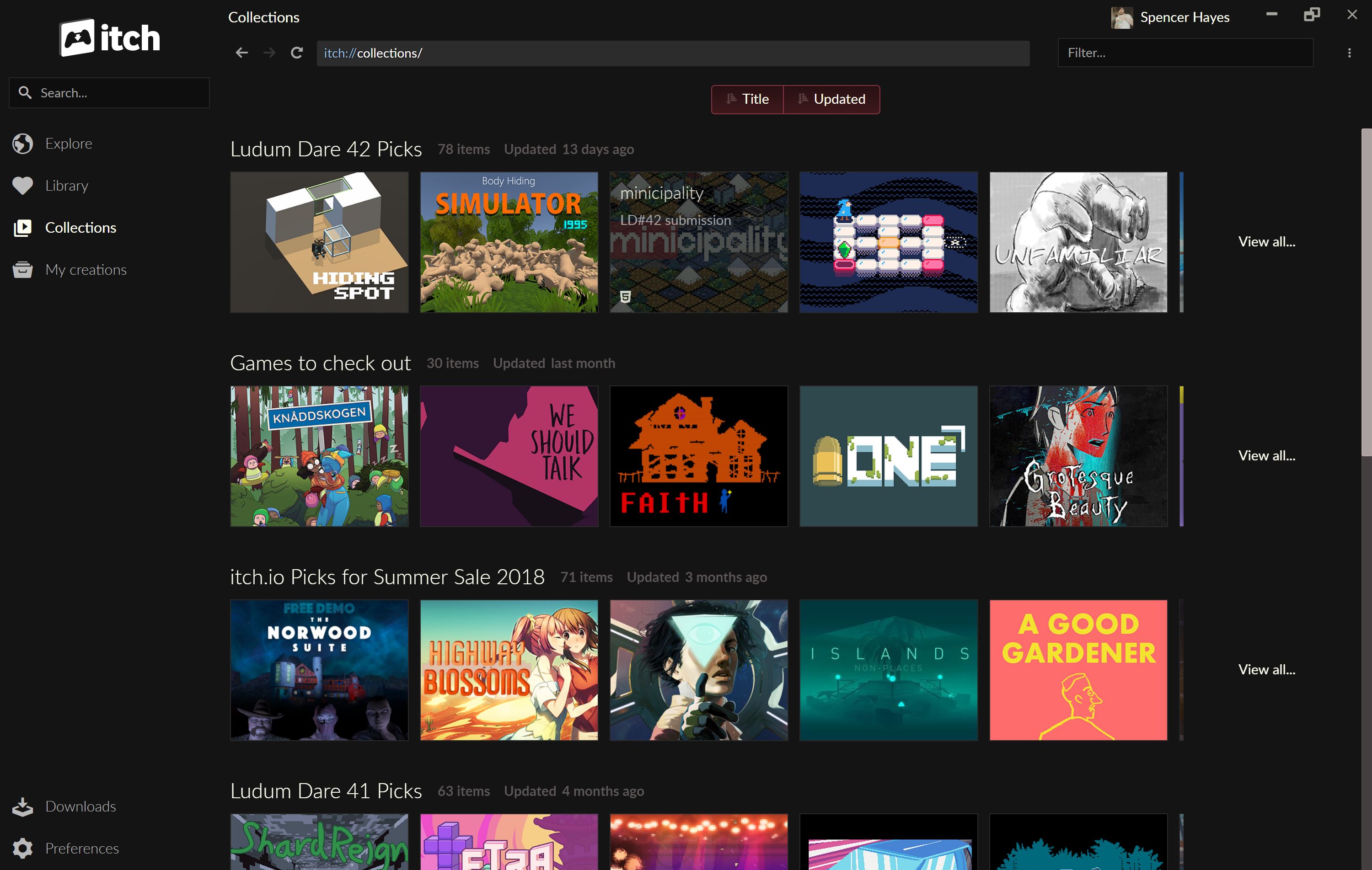Click View all for Games to check out
1372x870 pixels.
pyautogui.click(x=1266, y=455)
